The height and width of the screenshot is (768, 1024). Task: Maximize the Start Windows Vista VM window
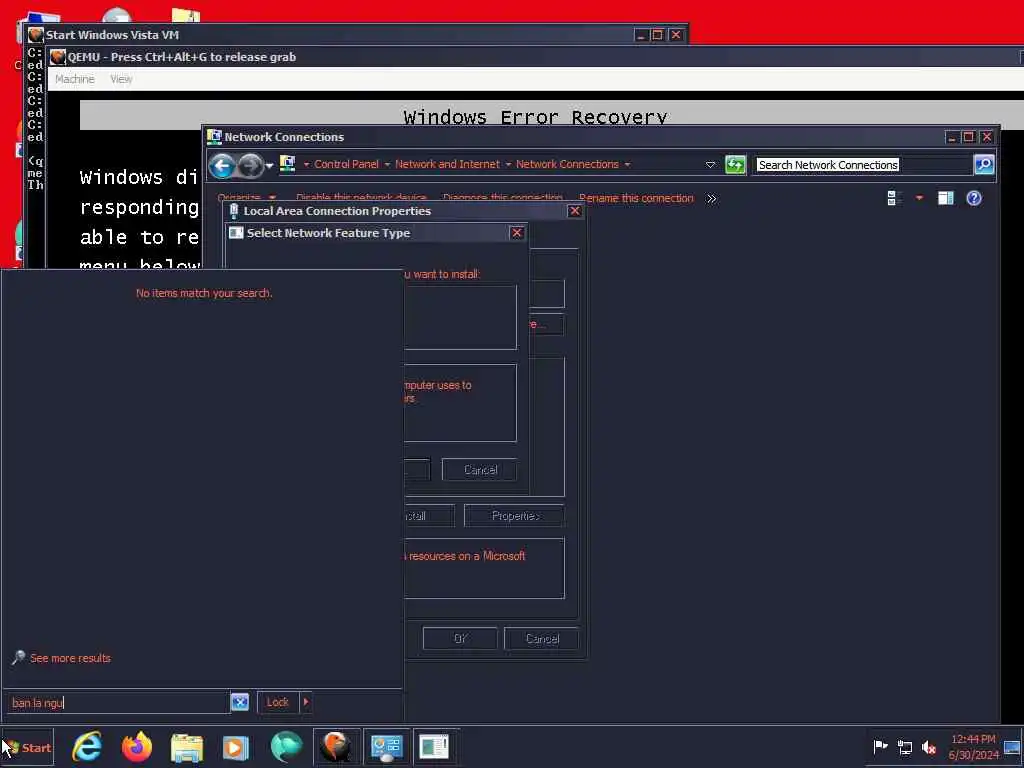pos(658,35)
